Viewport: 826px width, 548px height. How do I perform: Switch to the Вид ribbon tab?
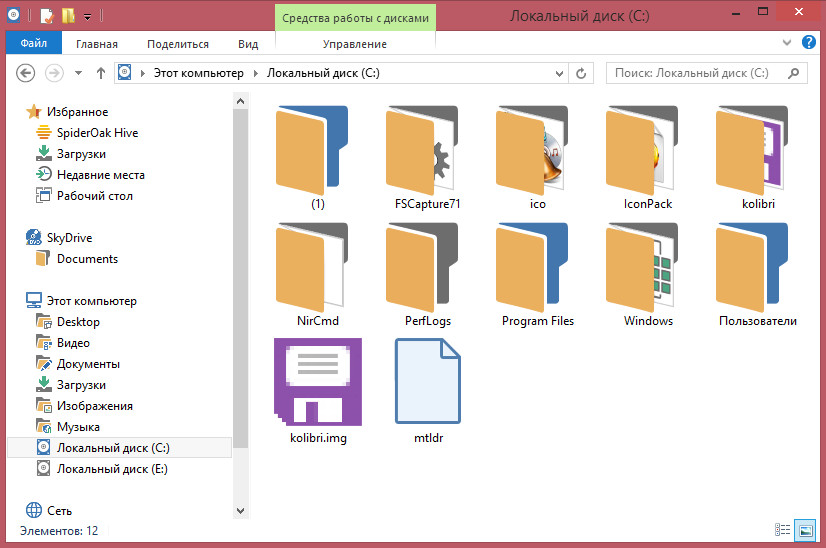coord(248,44)
